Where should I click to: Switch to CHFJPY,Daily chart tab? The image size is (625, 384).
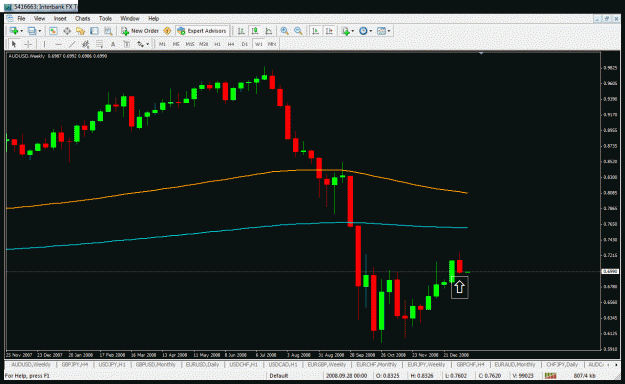point(562,364)
